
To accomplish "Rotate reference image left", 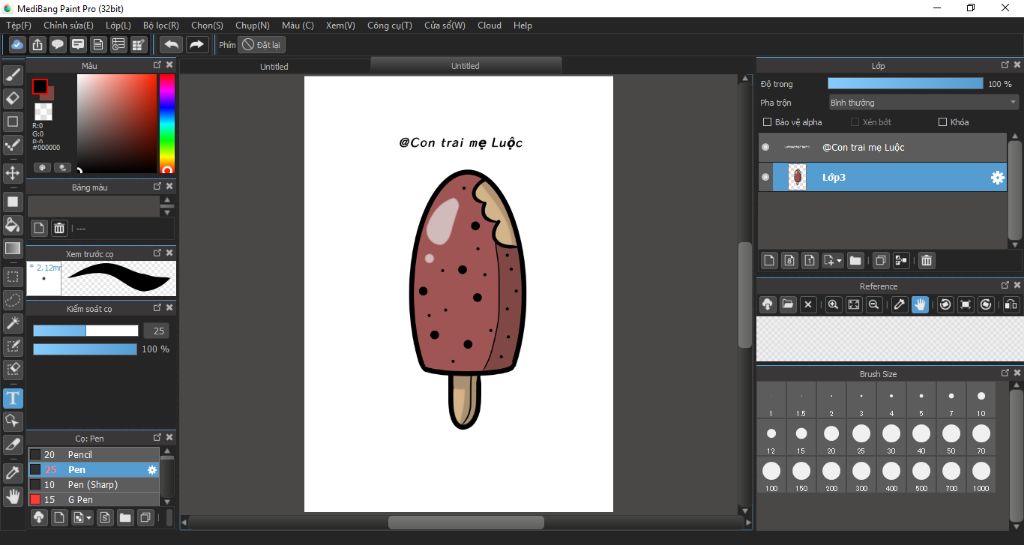I will click(x=944, y=304).
